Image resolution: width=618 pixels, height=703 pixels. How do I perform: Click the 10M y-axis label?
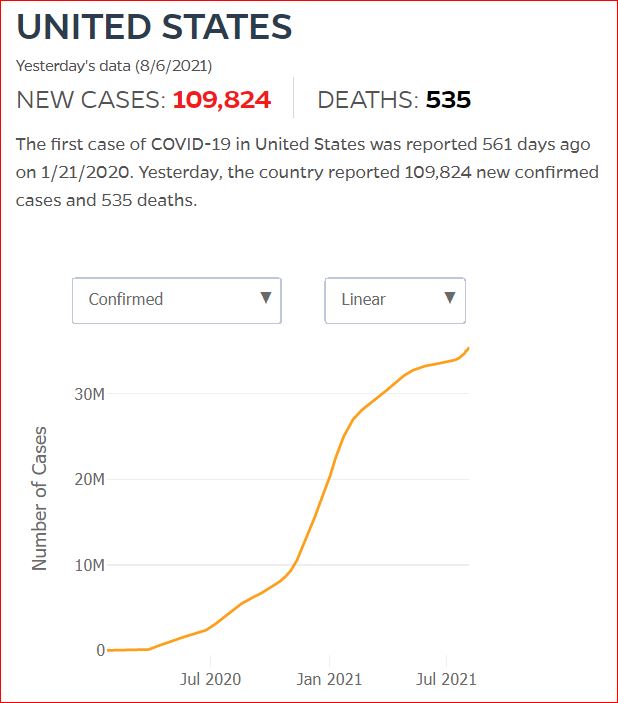click(x=90, y=565)
